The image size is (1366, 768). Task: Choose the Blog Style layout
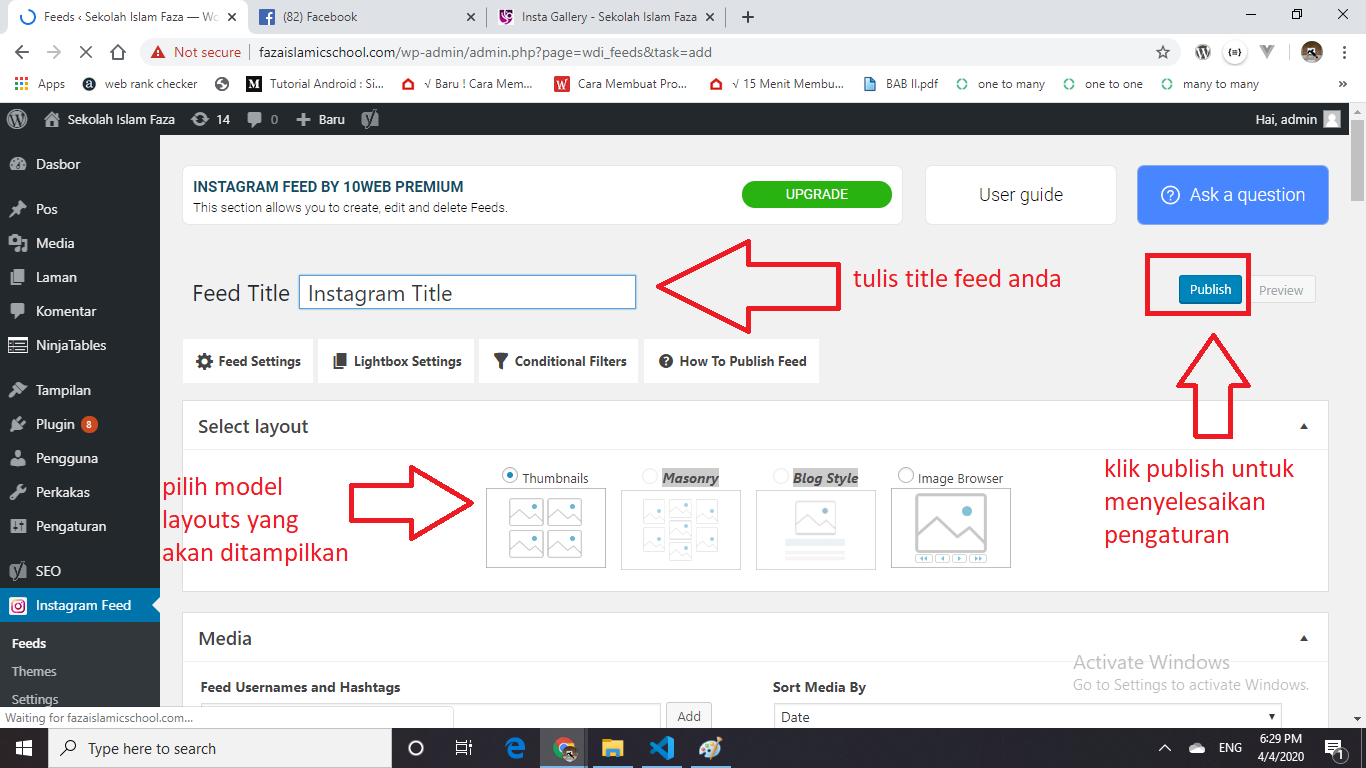click(780, 476)
